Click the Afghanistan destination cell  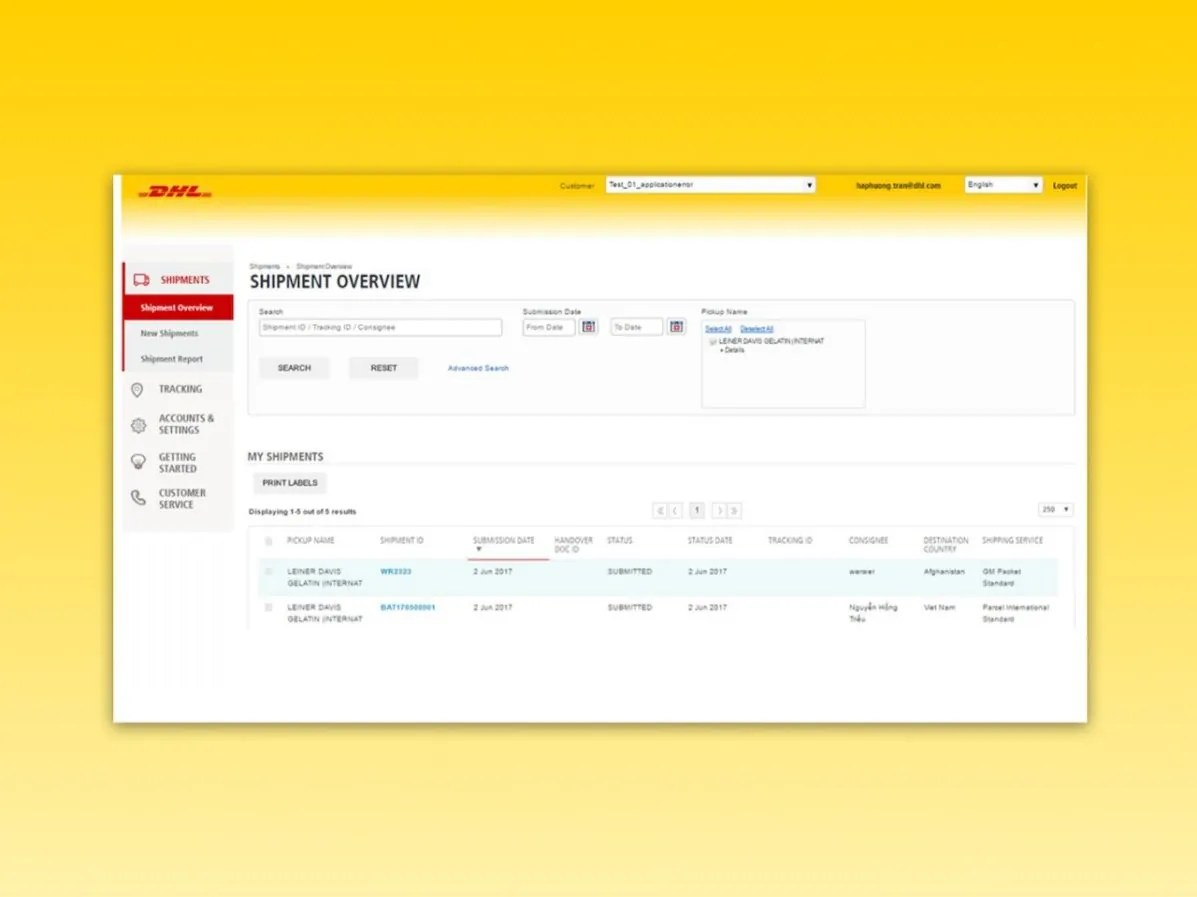[x=944, y=572]
